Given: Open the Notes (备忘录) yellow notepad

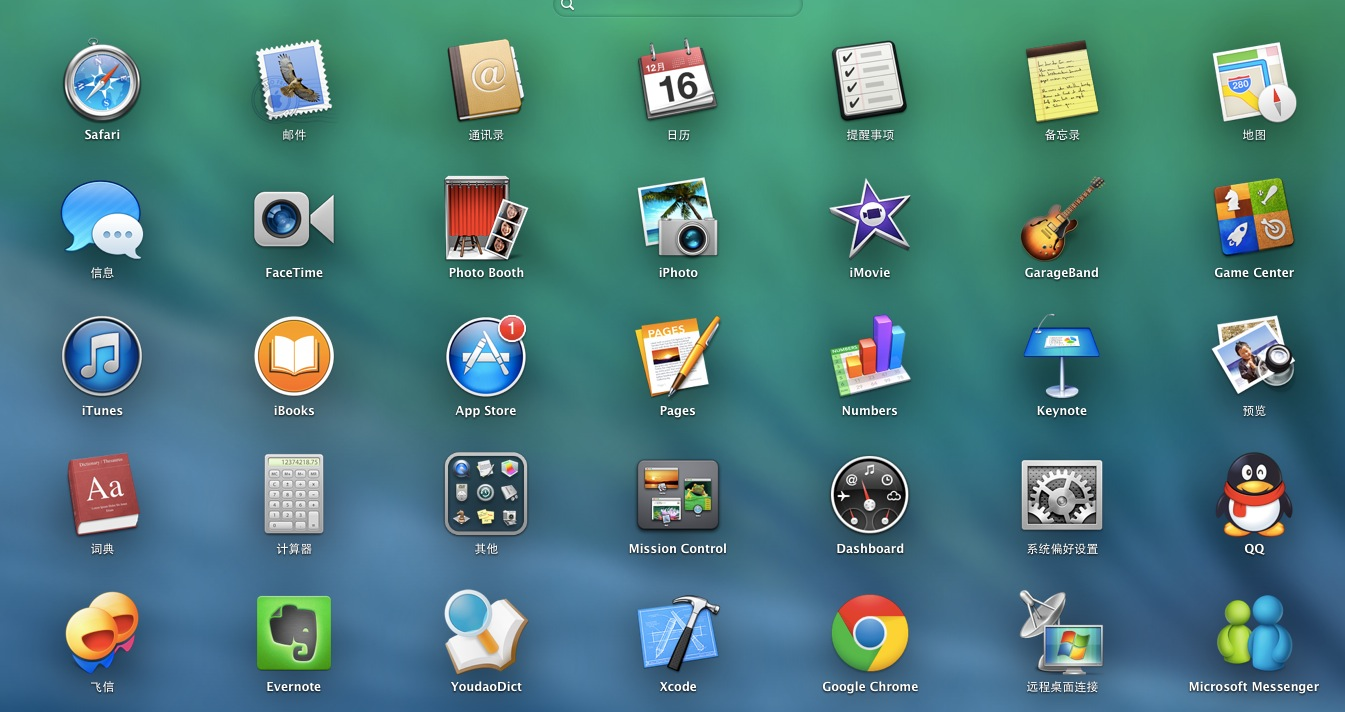Looking at the screenshot, I should (x=1062, y=81).
